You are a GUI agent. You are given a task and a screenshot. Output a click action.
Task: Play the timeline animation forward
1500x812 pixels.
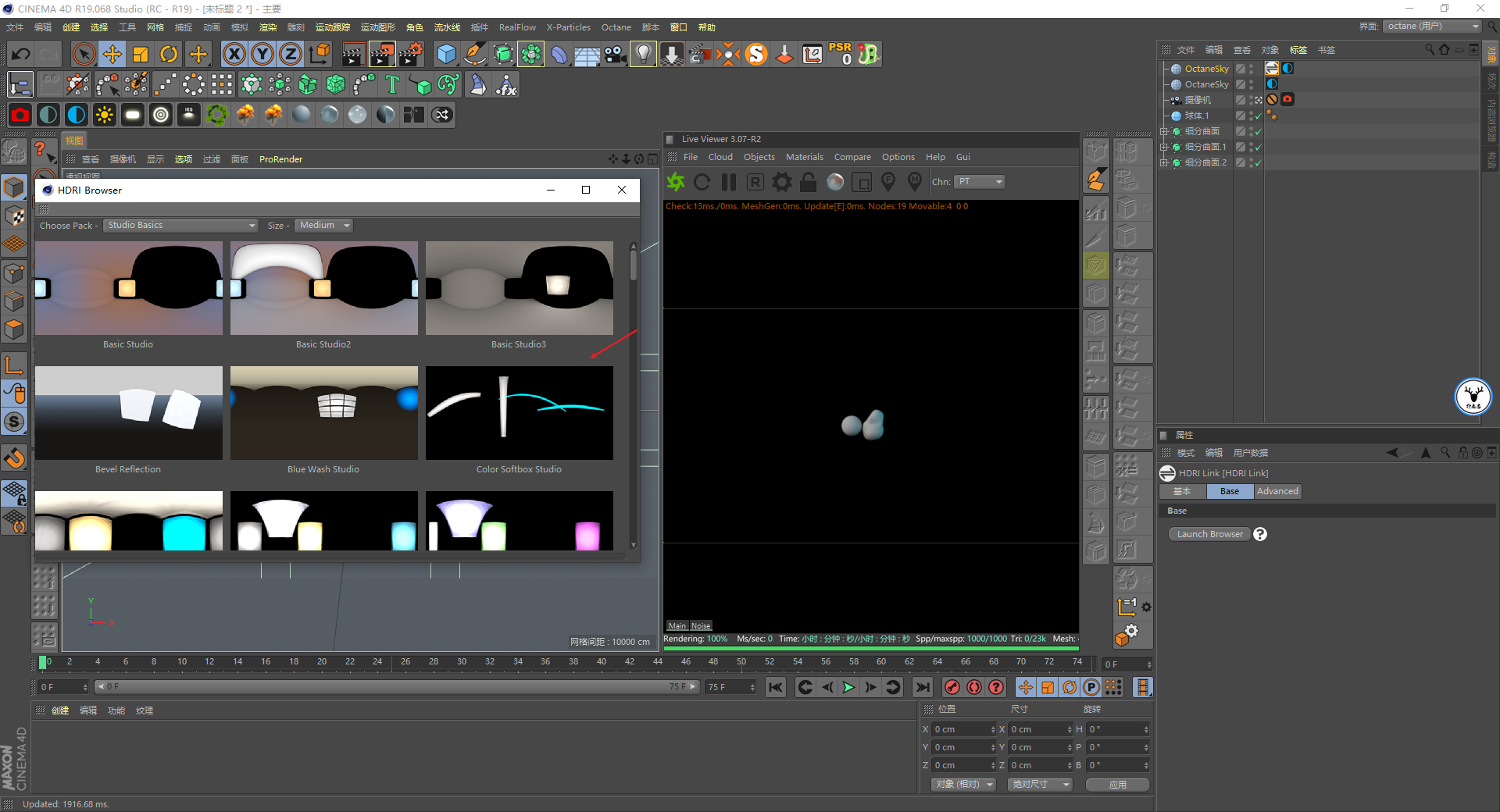849,687
